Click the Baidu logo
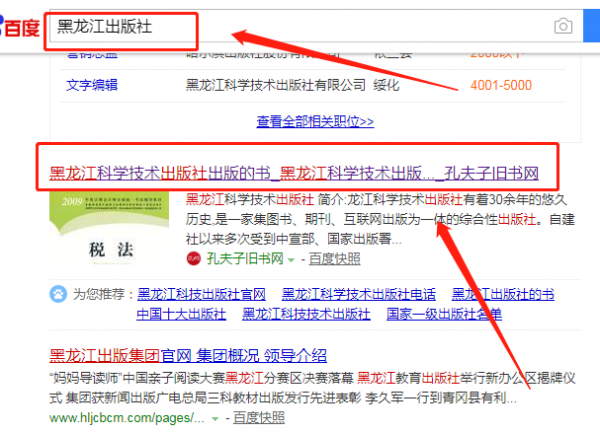This screenshot has width=600, height=433. pos(20,26)
